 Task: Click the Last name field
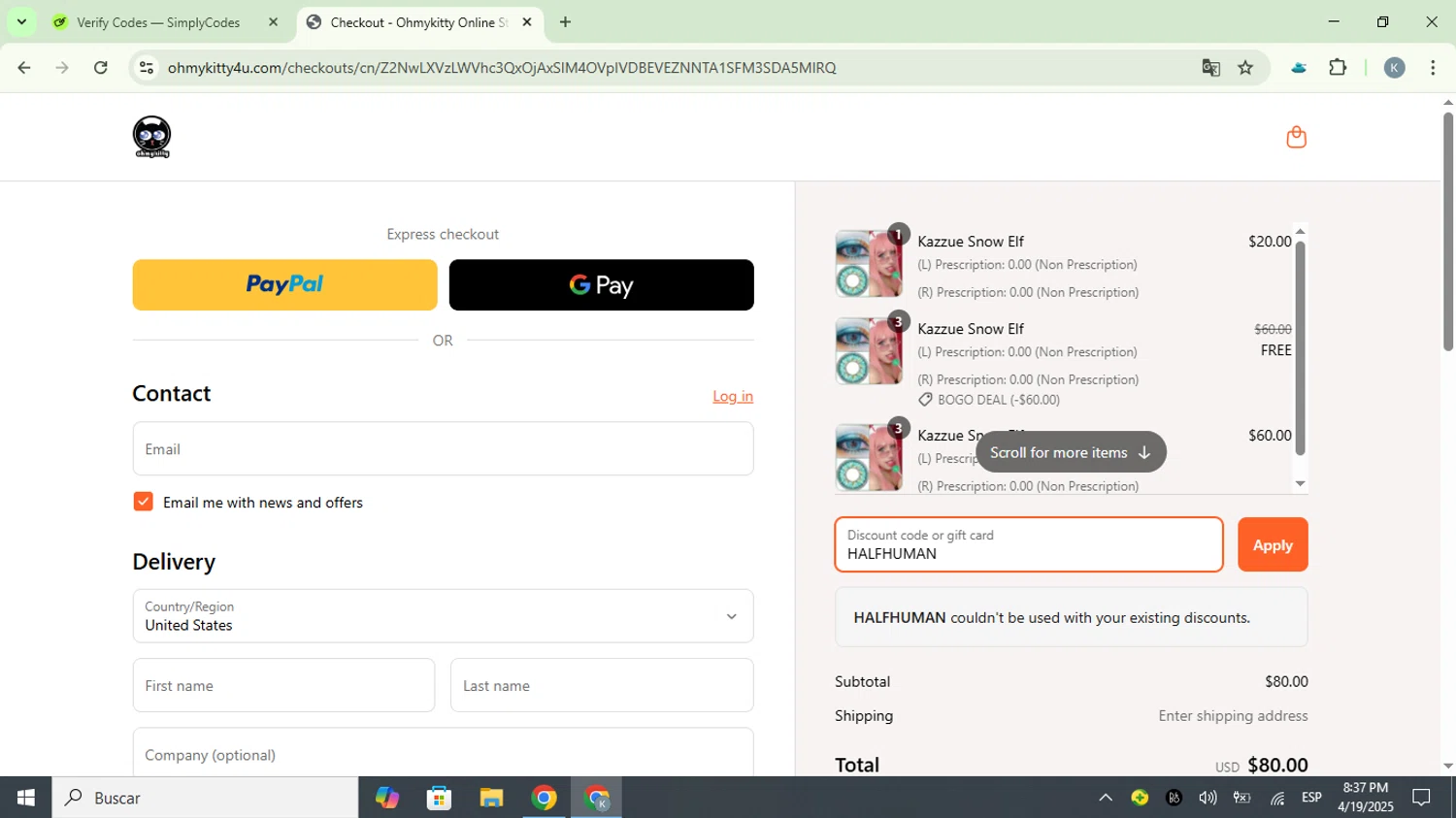[x=602, y=685]
